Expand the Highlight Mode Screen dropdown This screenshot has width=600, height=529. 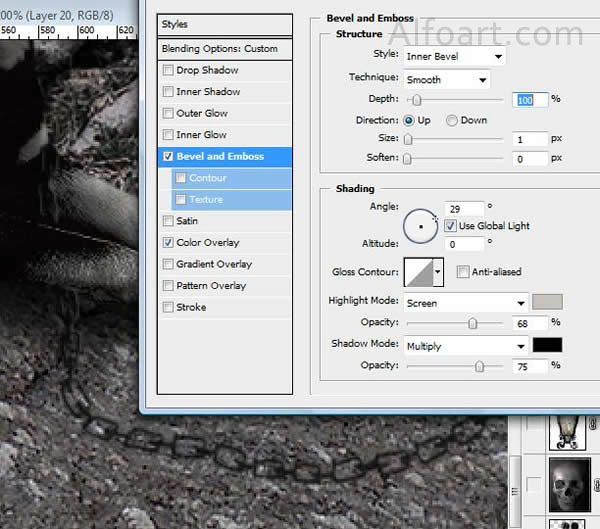(465, 303)
